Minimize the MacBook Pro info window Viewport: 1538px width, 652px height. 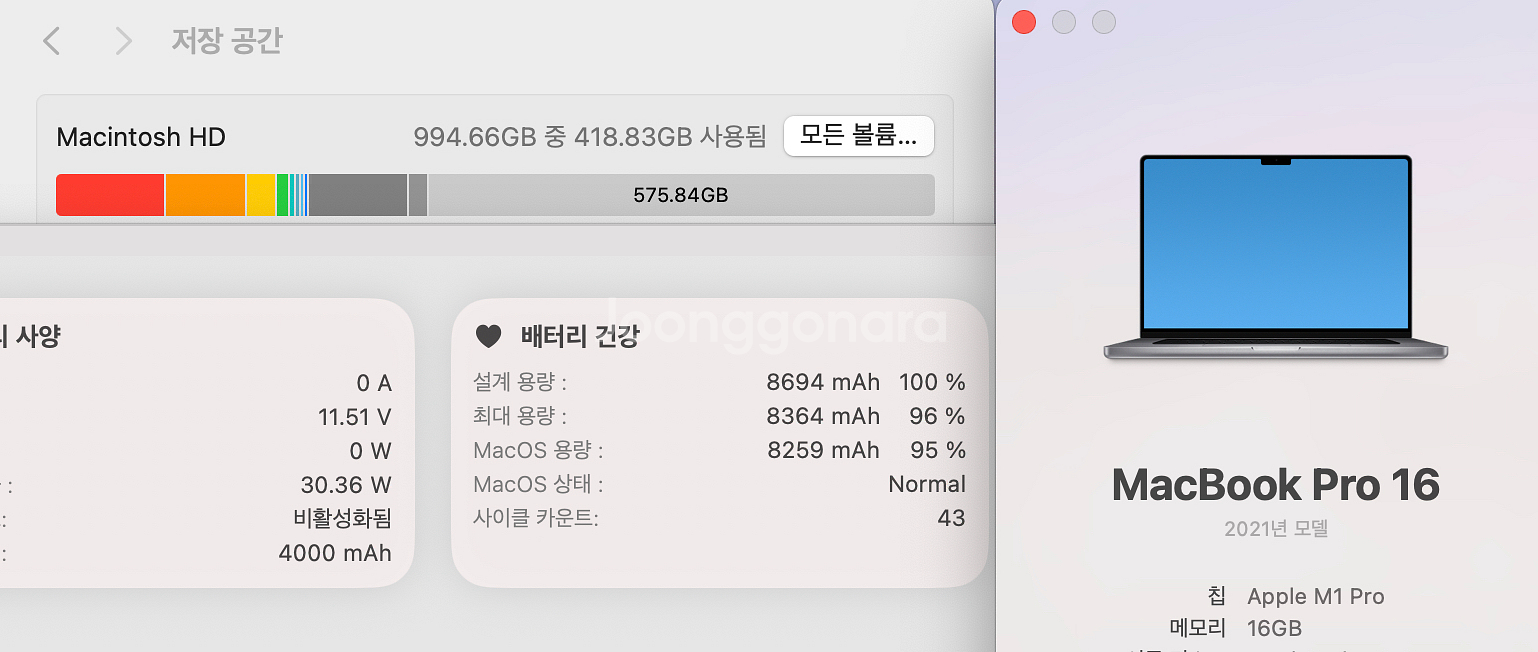click(1064, 22)
